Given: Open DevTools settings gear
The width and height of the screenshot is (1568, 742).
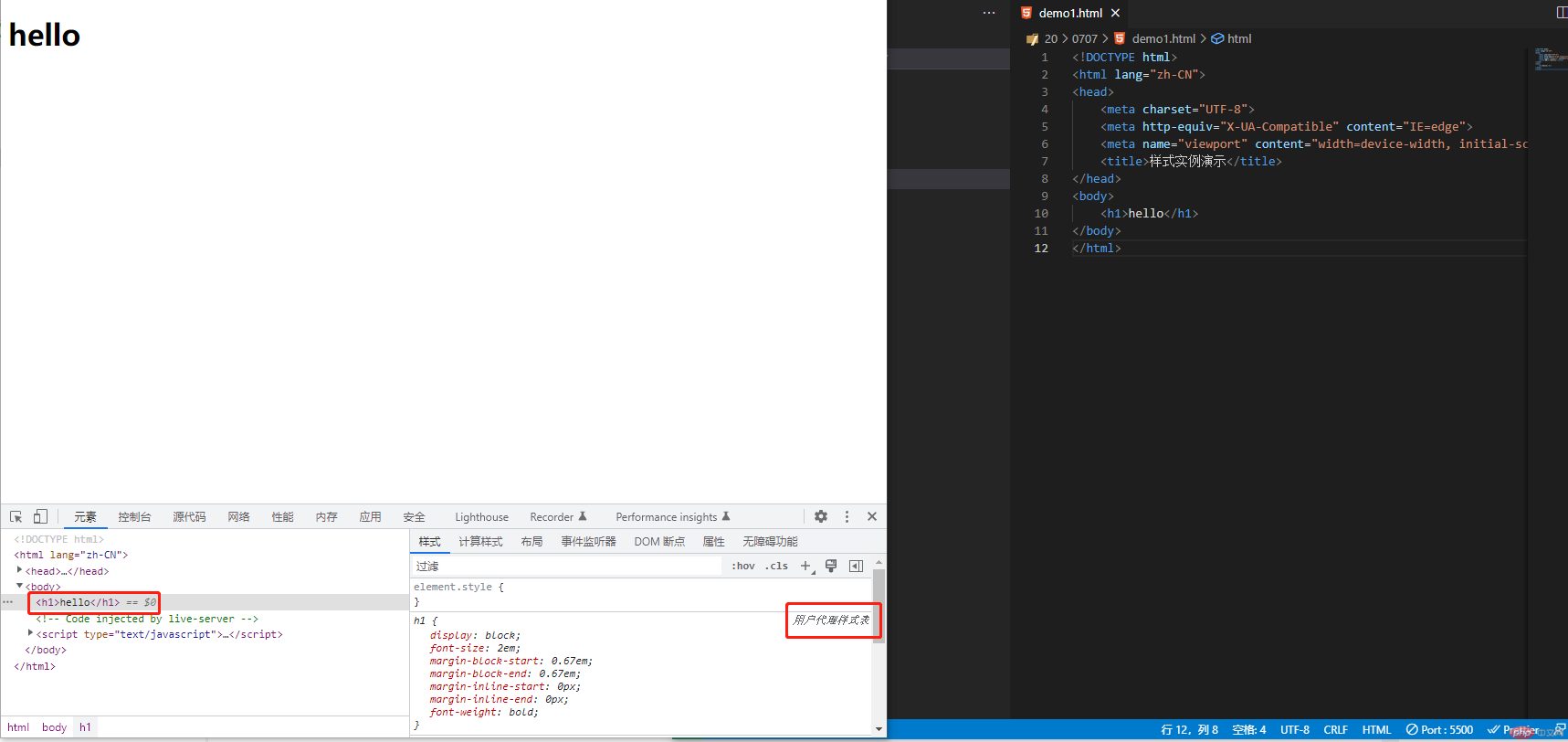Looking at the screenshot, I should pos(821,516).
